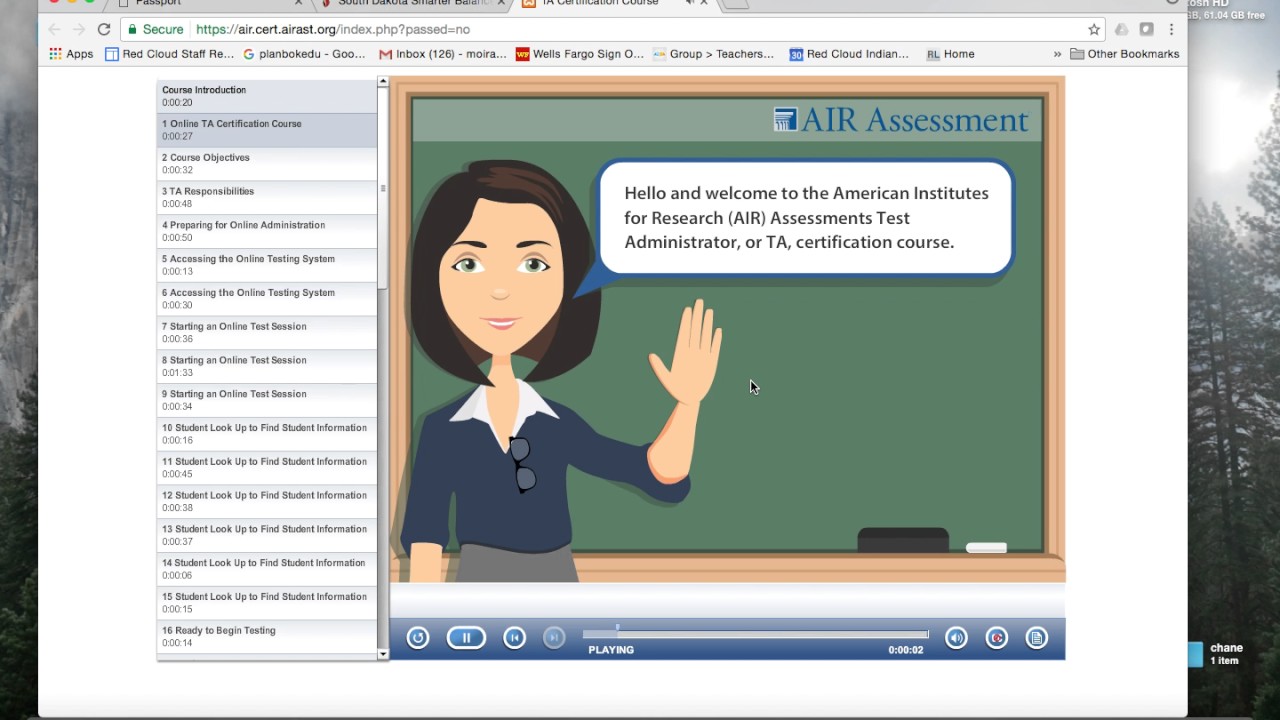Image resolution: width=1280 pixels, height=720 pixels.
Task: Select slide 11 Student Look Up
Action: 266,468
